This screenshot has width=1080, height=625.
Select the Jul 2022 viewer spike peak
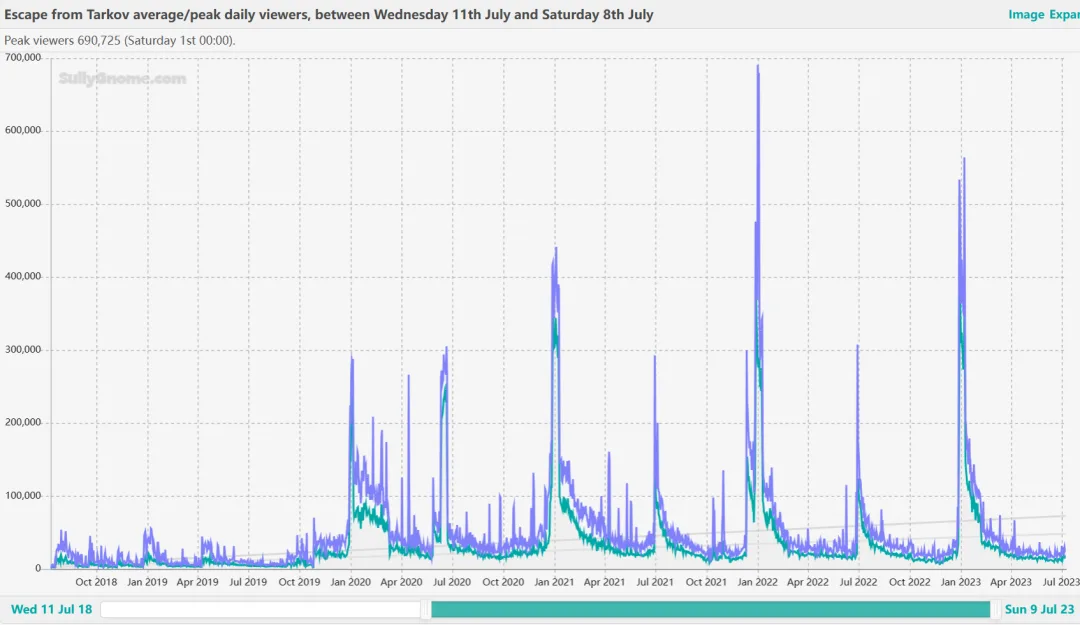click(x=857, y=346)
